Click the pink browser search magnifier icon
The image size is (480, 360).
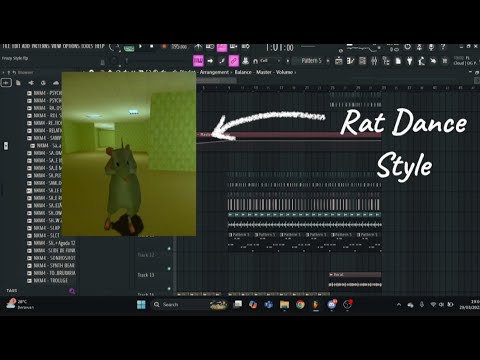(x=72, y=291)
